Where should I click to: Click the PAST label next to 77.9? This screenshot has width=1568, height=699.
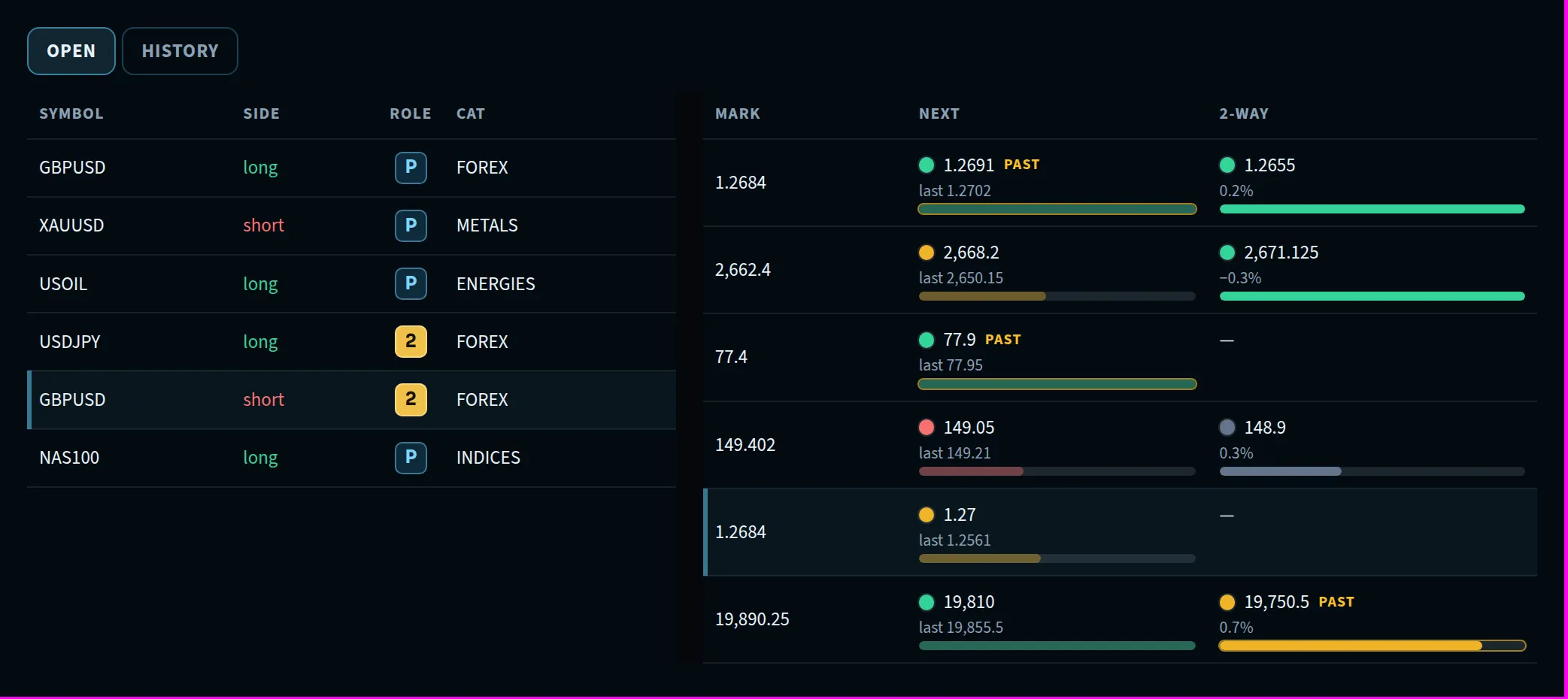point(1002,340)
